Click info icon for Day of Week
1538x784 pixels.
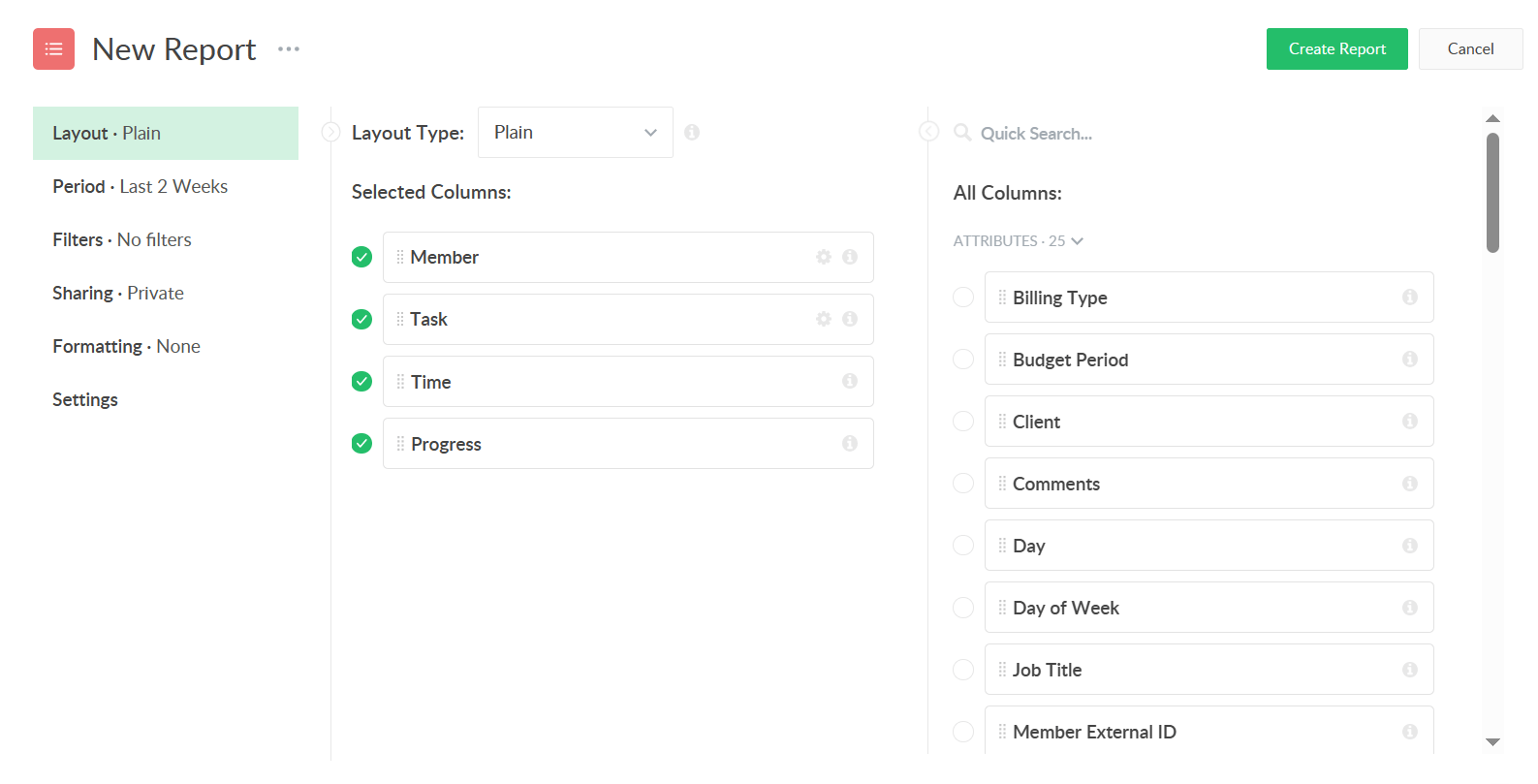[1410, 607]
